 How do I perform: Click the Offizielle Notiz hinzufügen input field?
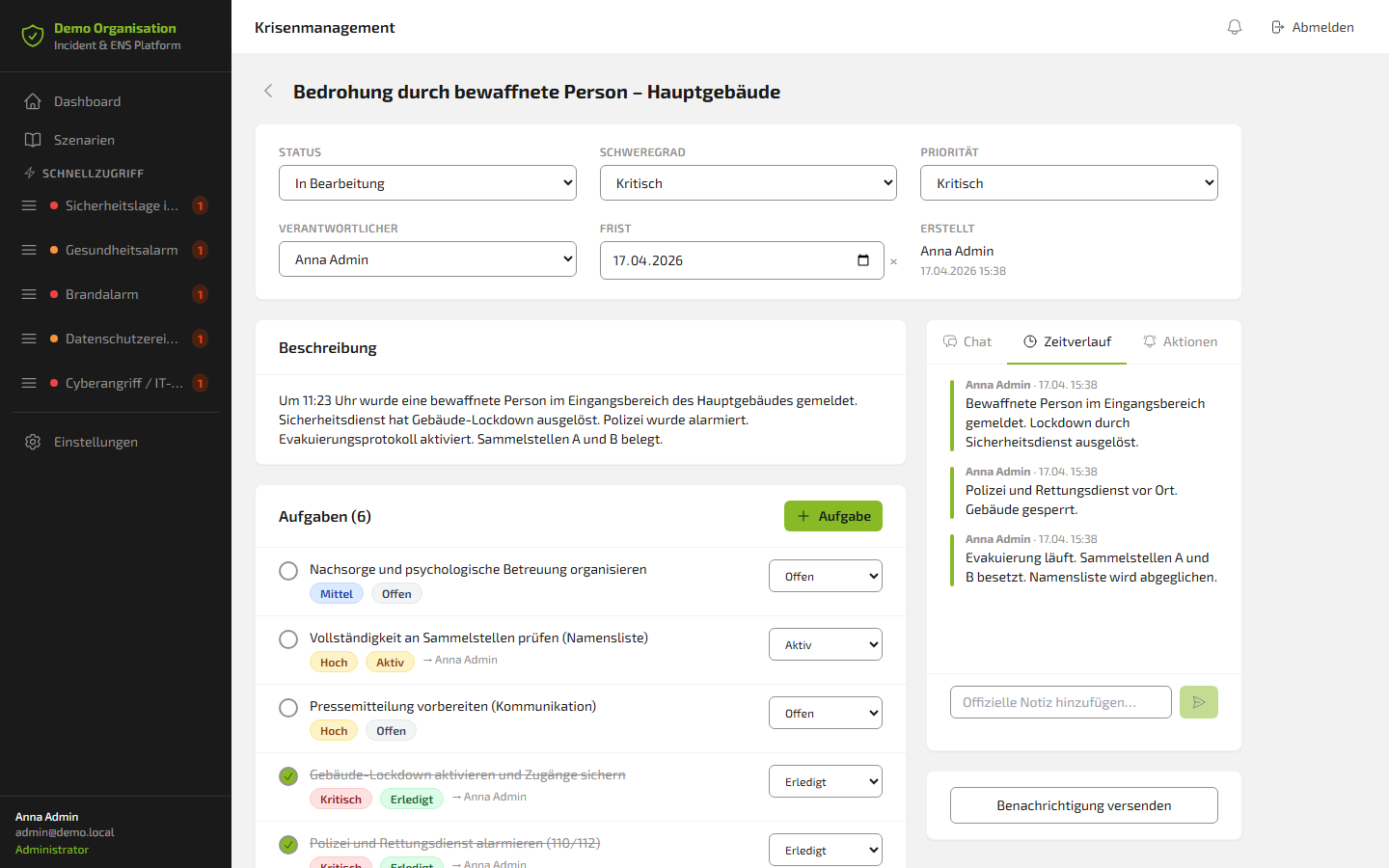[1061, 702]
